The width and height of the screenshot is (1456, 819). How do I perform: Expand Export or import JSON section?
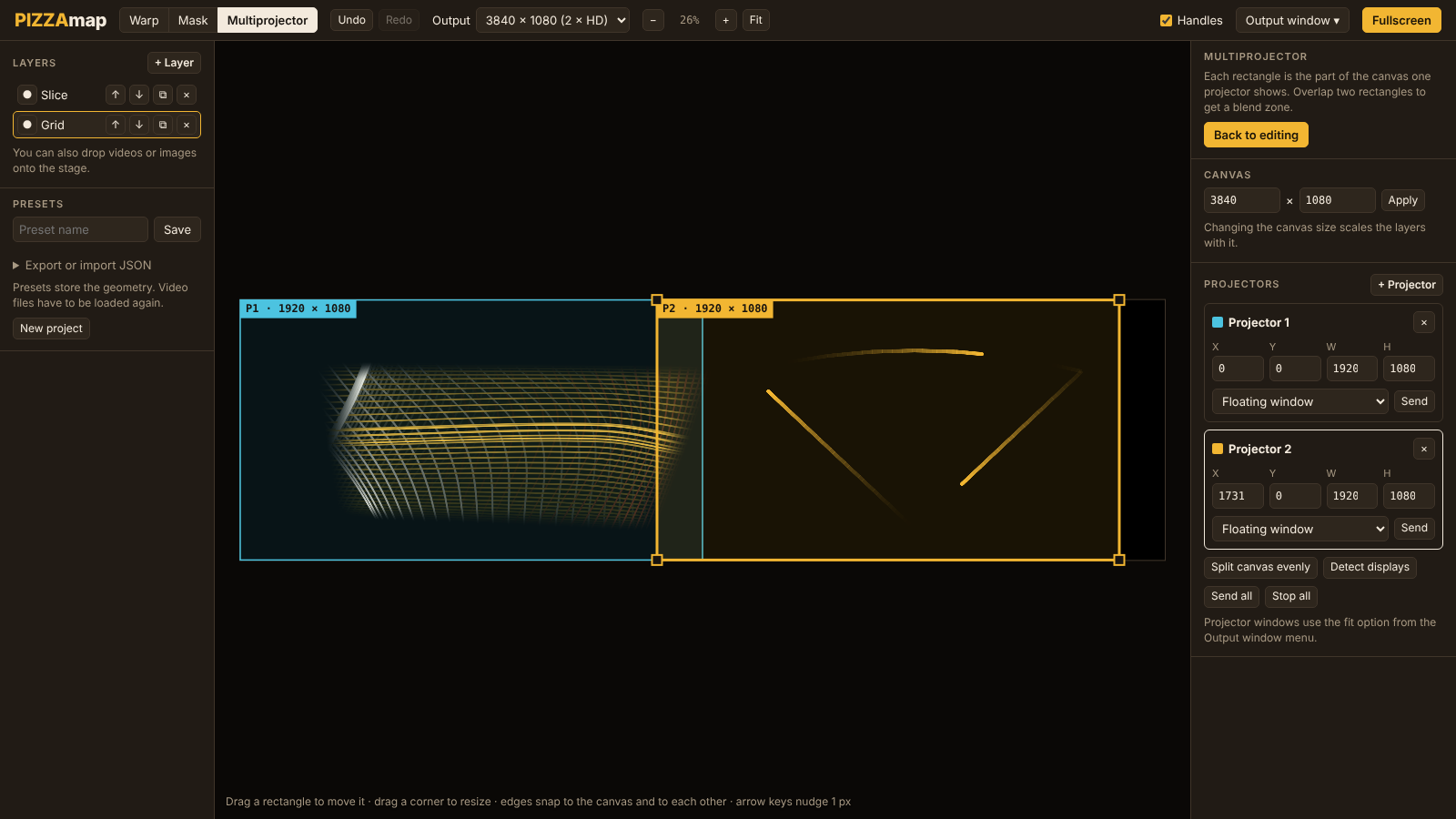[82, 265]
